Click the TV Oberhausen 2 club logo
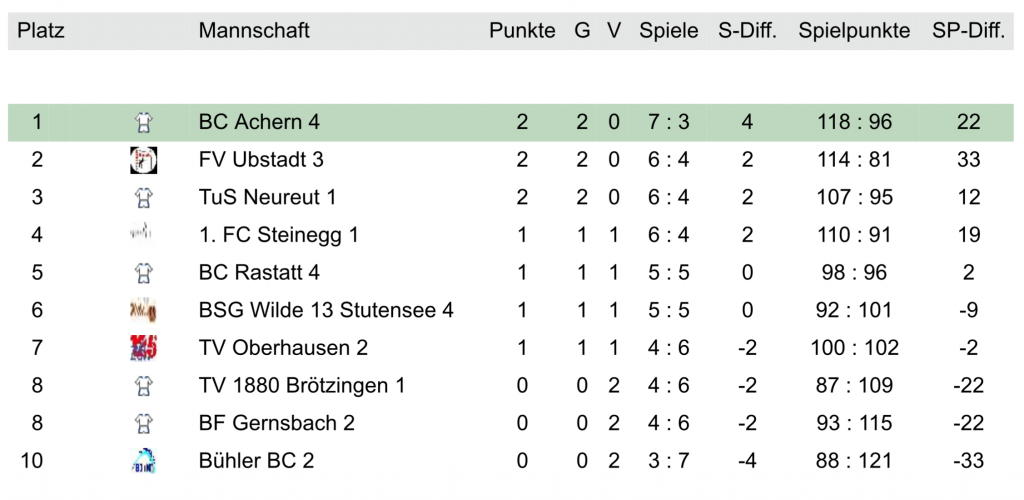Screen dimensions: 1024x500 tap(144, 348)
